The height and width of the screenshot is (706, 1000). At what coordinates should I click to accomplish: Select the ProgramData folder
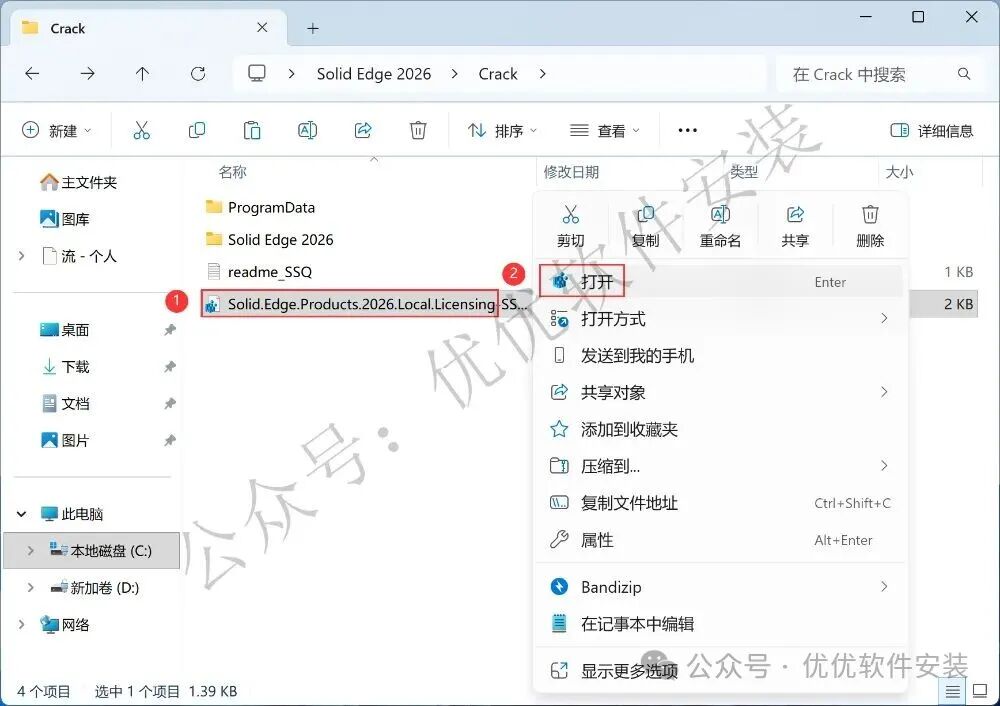[x=260, y=207]
